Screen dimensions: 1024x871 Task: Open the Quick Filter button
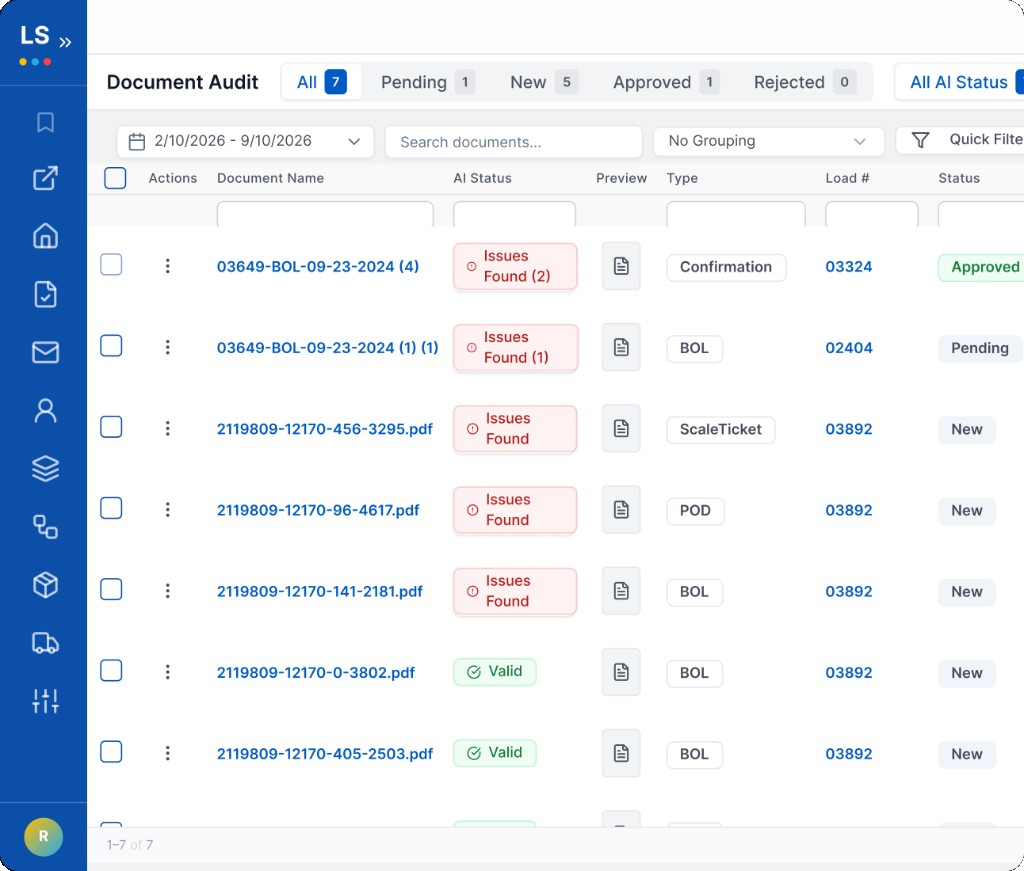(x=960, y=140)
